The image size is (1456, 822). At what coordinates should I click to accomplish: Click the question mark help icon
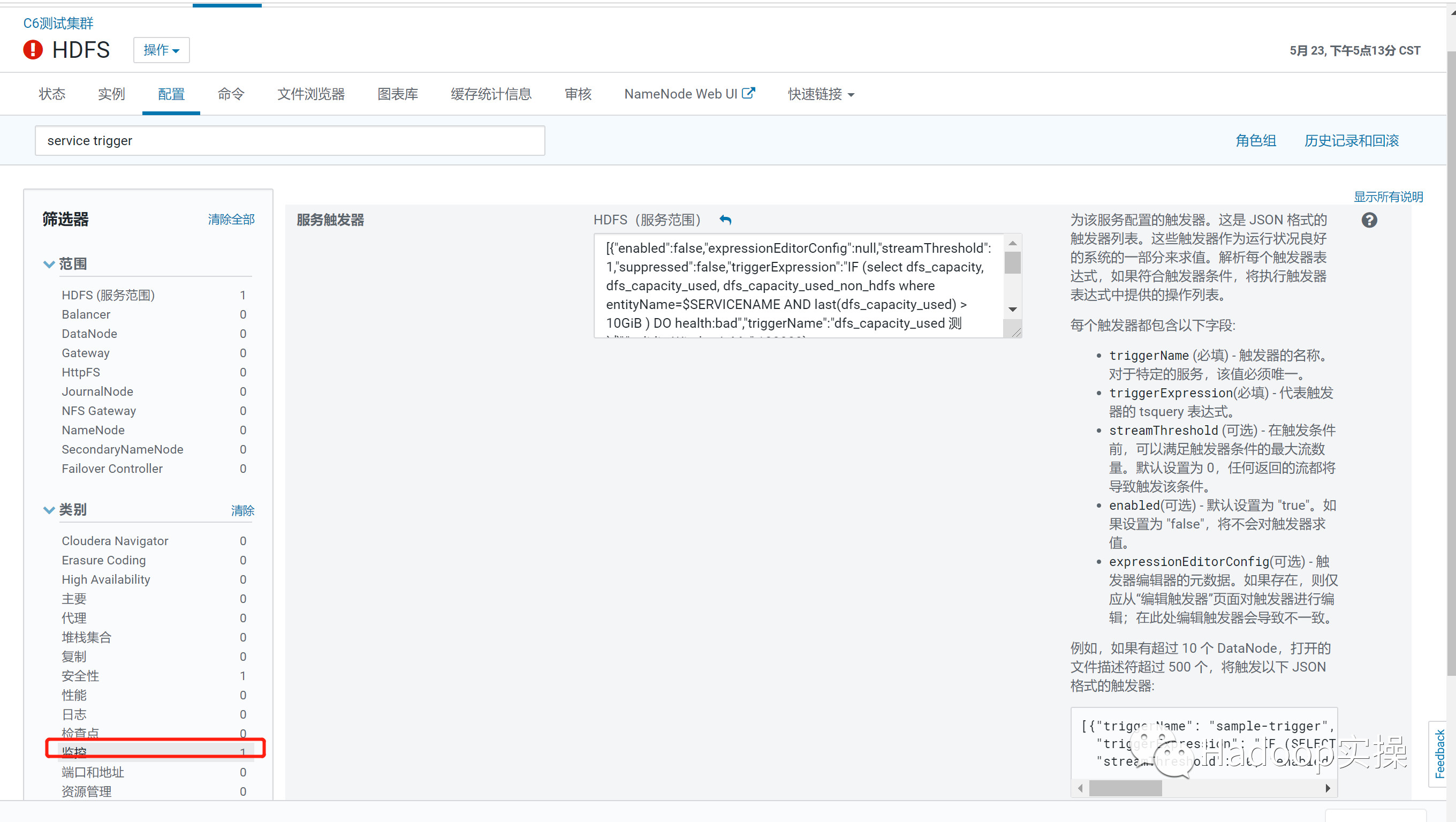coord(1369,220)
